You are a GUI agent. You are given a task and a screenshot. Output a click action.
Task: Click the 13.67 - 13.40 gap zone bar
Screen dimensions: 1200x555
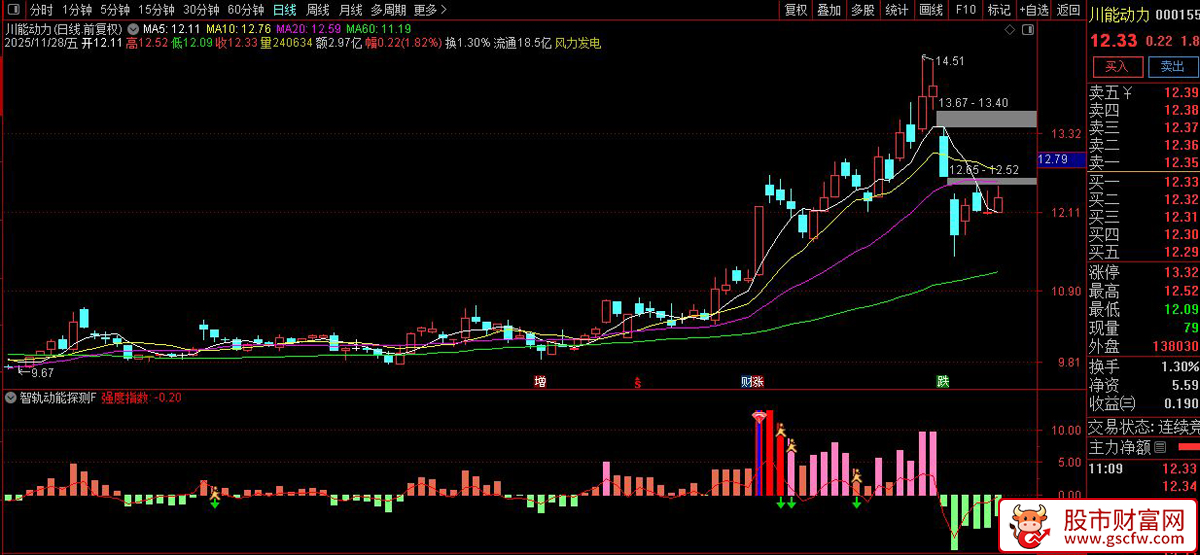986,119
